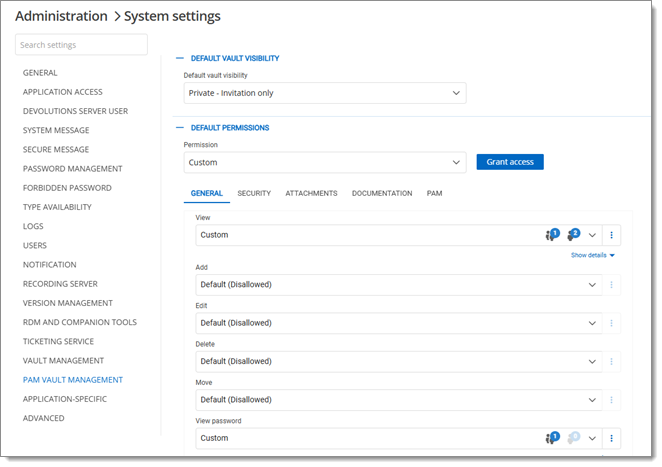The width and height of the screenshot is (662, 467).
Task: Open the Default vault visibility dropdown
Action: pyautogui.click(x=325, y=93)
